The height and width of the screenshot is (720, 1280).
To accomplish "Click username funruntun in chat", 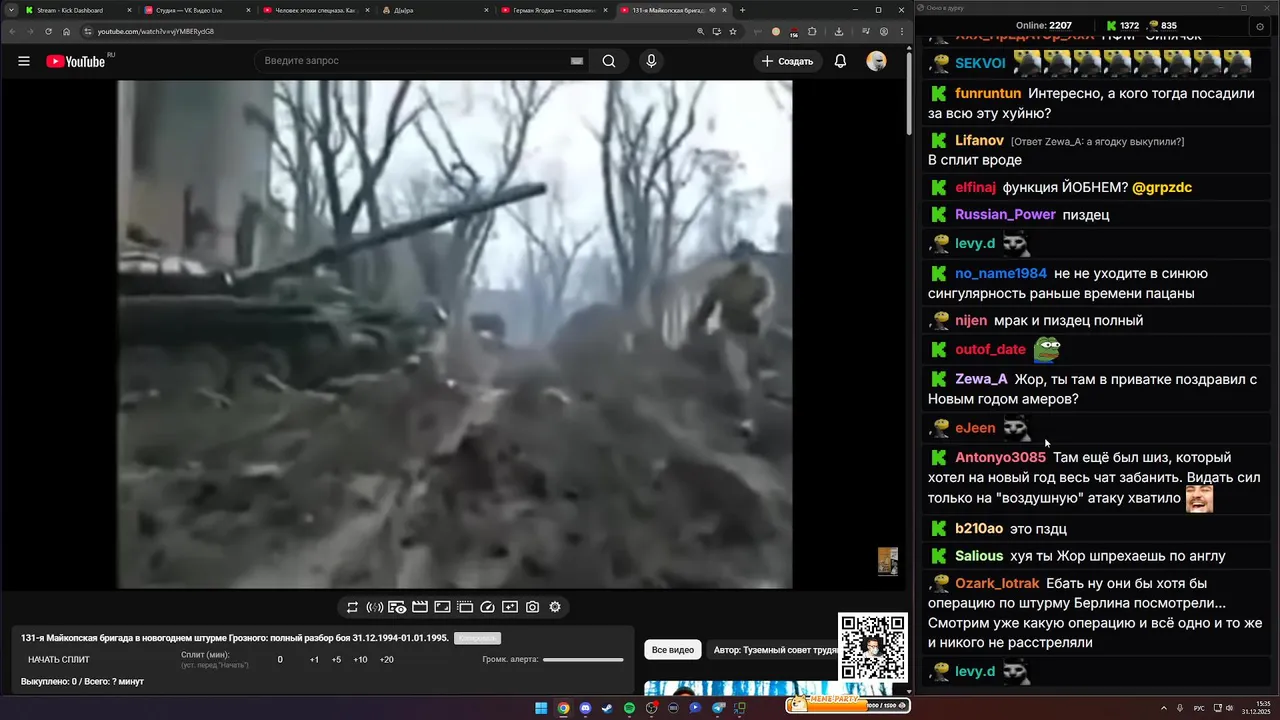I will pyautogui.click(x=988, y=93).
